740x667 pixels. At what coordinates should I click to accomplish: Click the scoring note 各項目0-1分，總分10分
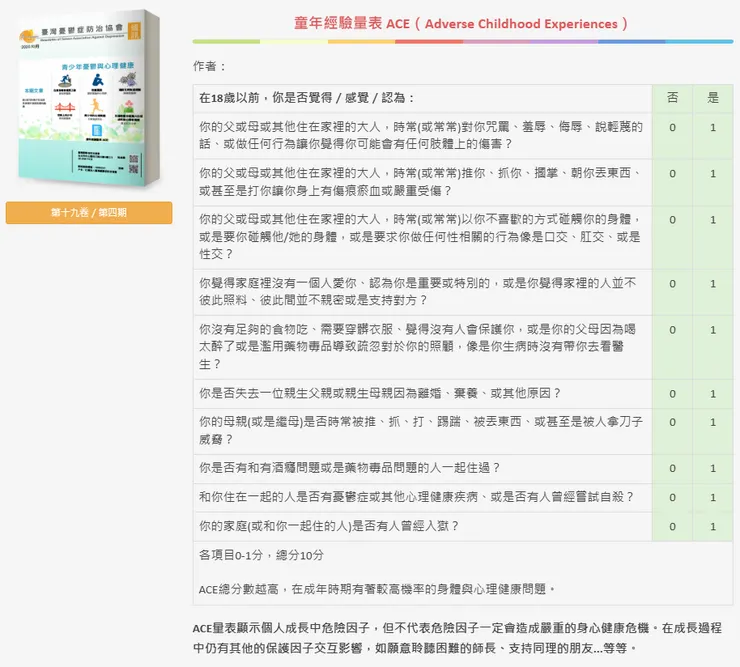click(261, 555)
